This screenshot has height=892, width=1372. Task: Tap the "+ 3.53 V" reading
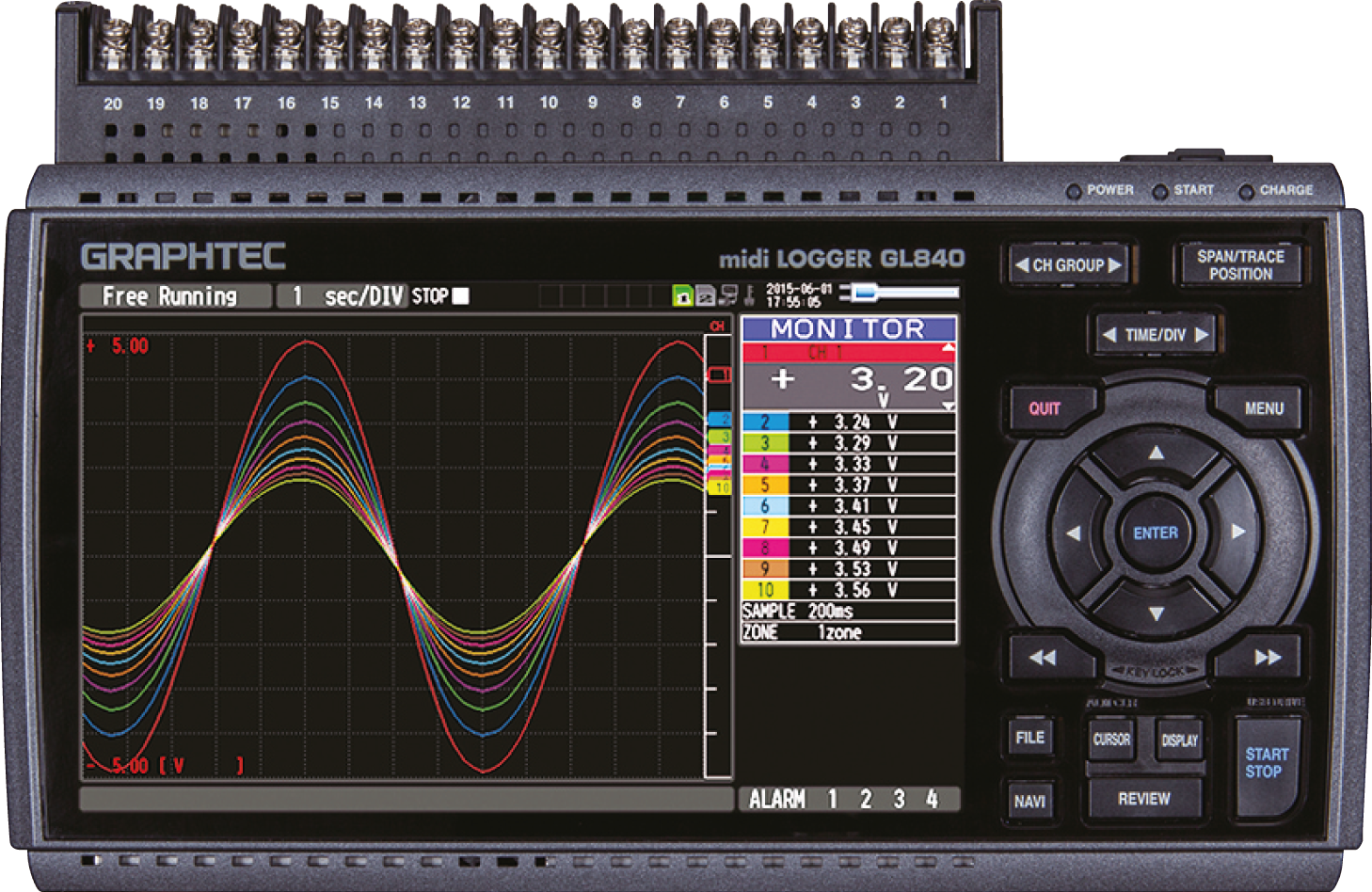tap(854, 569)
